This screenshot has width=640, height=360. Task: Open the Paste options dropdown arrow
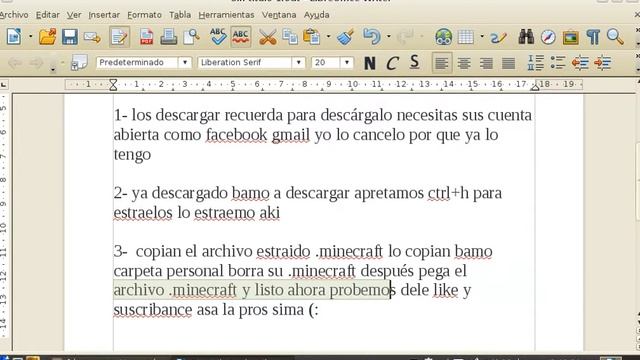point(329,37)
